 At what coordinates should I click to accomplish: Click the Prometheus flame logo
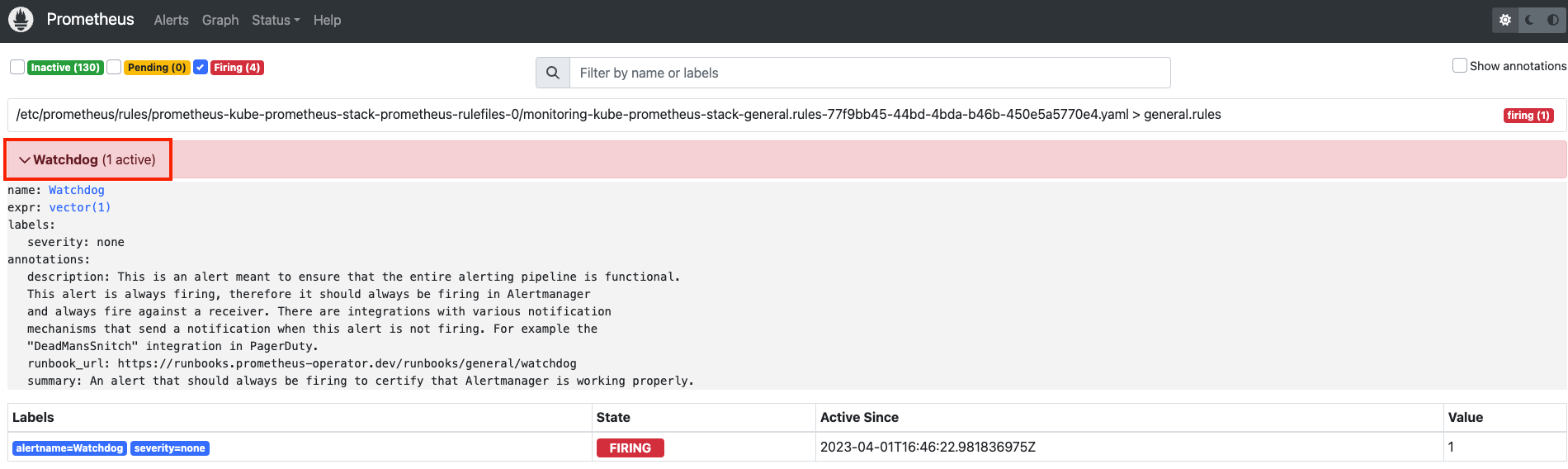[21, 20]
